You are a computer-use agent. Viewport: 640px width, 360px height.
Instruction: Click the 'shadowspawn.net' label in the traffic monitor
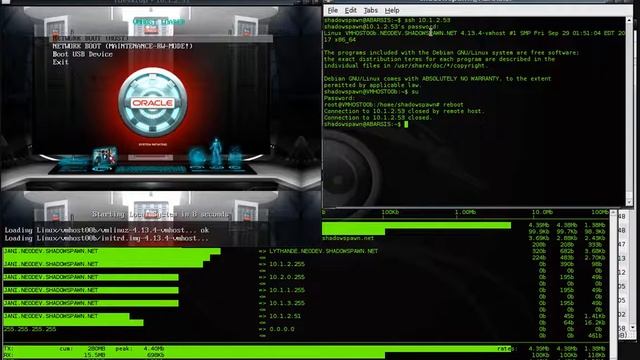coord(348,238)
